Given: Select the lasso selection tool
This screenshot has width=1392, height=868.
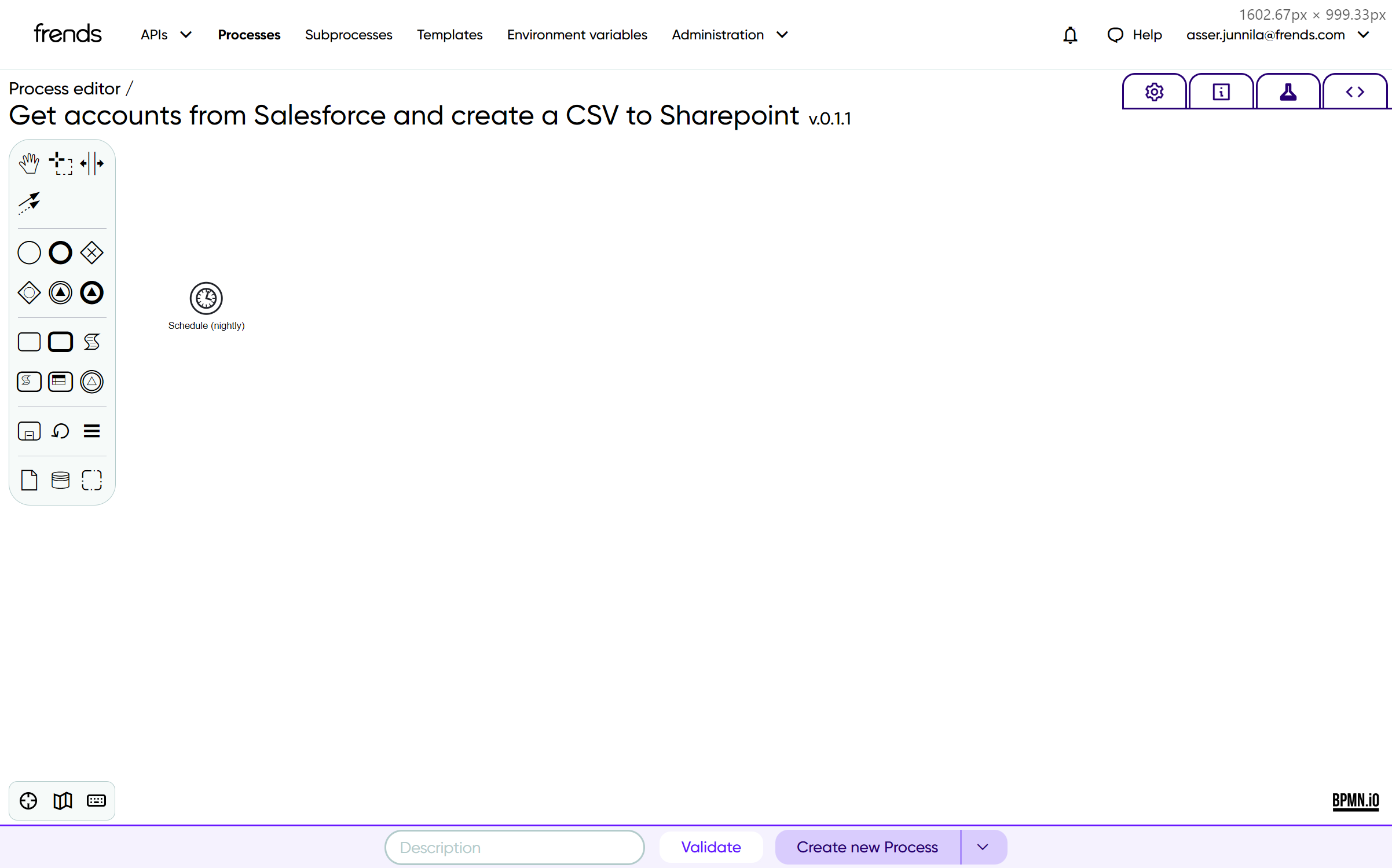Looking at the screenshot, I should tap(60, 163).
